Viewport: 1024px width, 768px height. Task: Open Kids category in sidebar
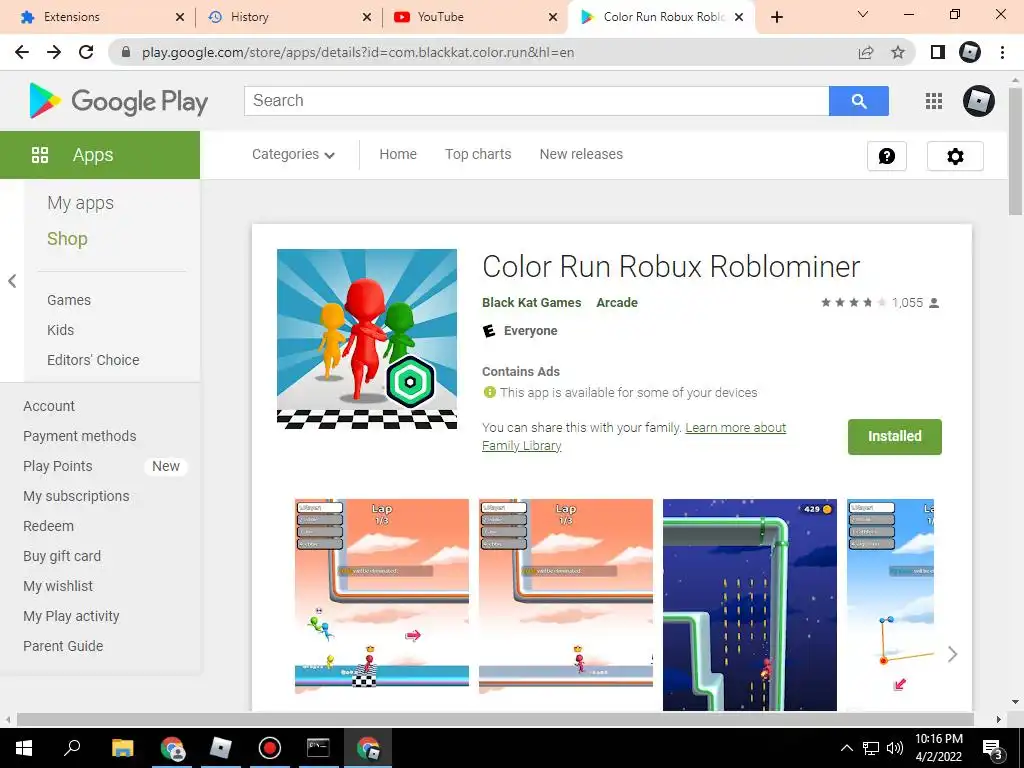coord(60,330)
